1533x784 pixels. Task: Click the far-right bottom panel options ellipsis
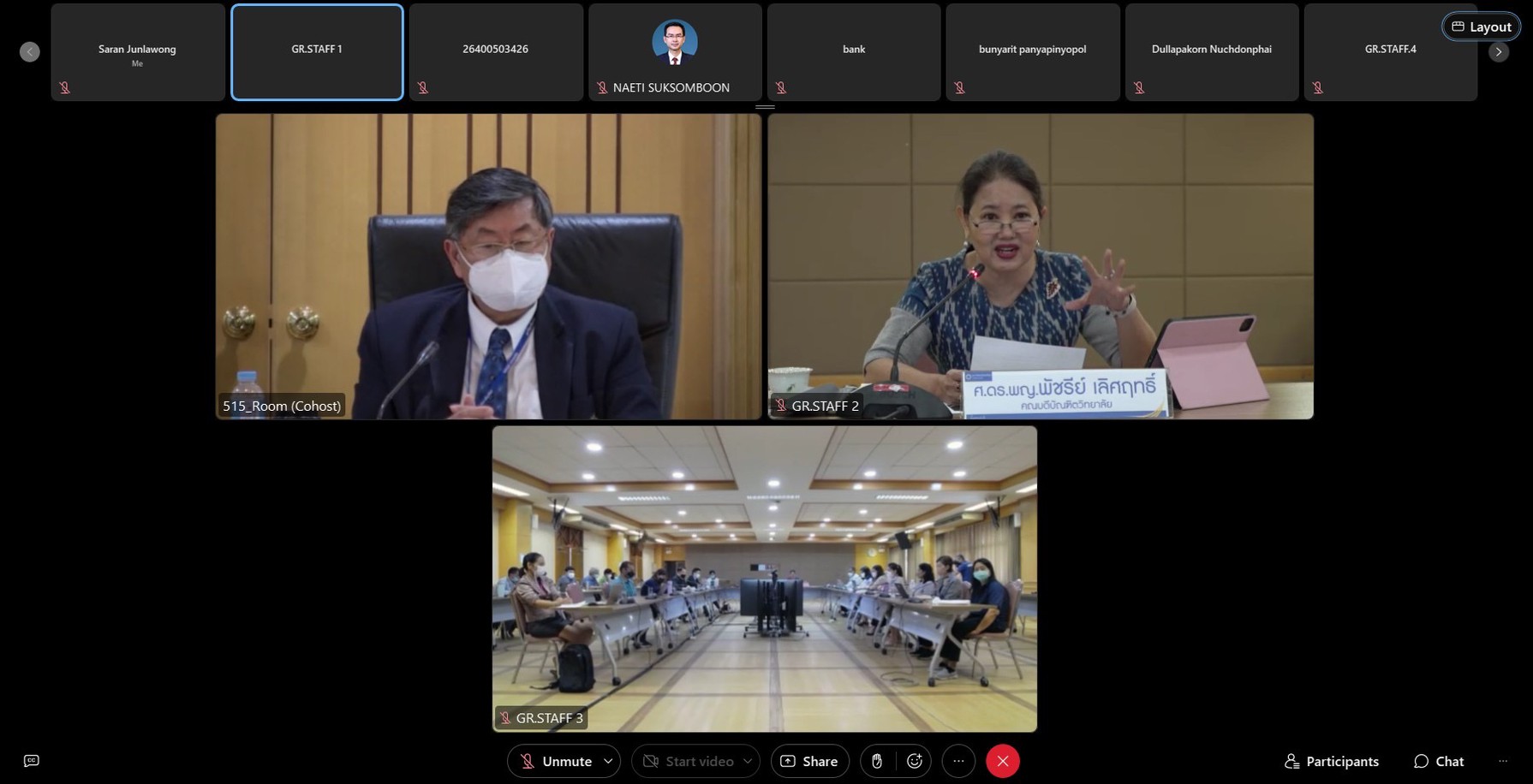pyautogui.click(x=1503, y=761)
